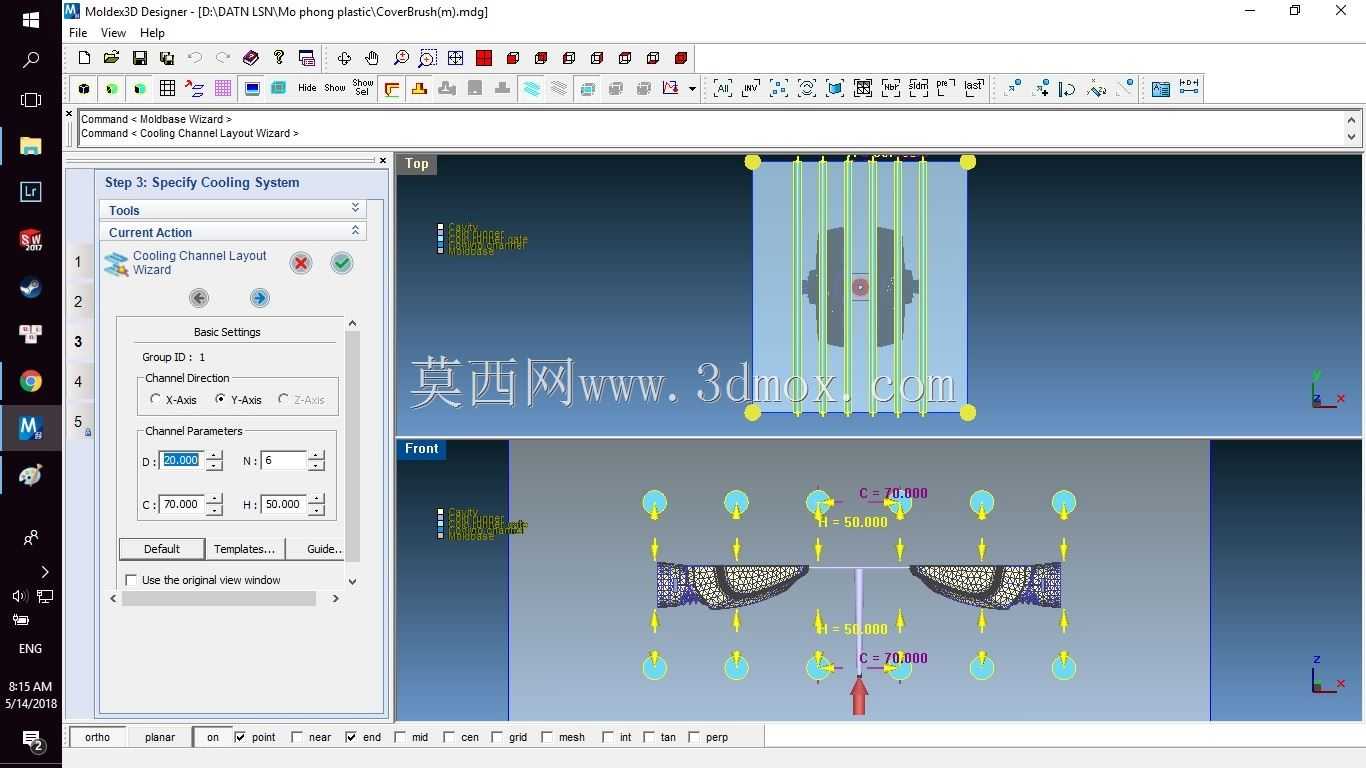1366x768 pixels.
Task: Click the D dimension measure icon
Action: pyautogui.click(x=1189, y=88)
